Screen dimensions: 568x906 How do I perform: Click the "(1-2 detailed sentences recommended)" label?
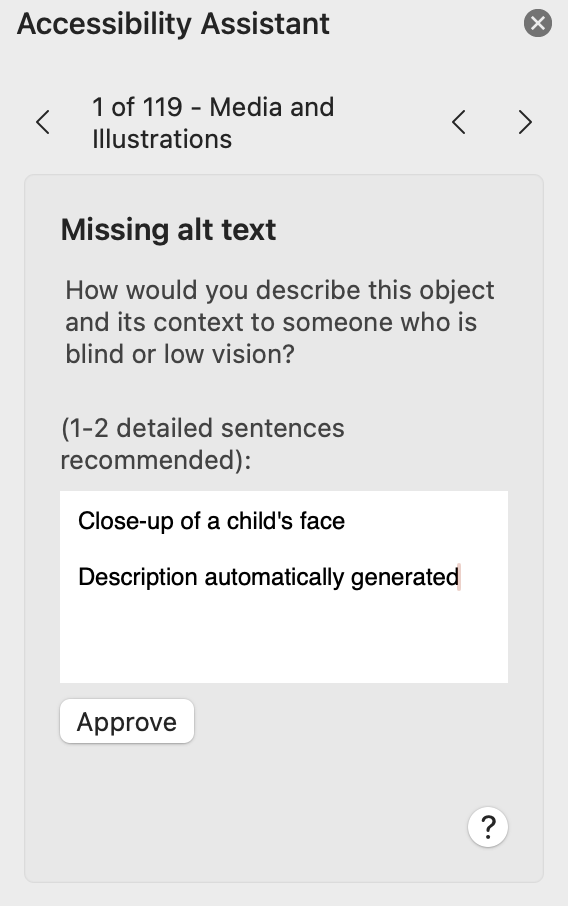click(202, 444)
